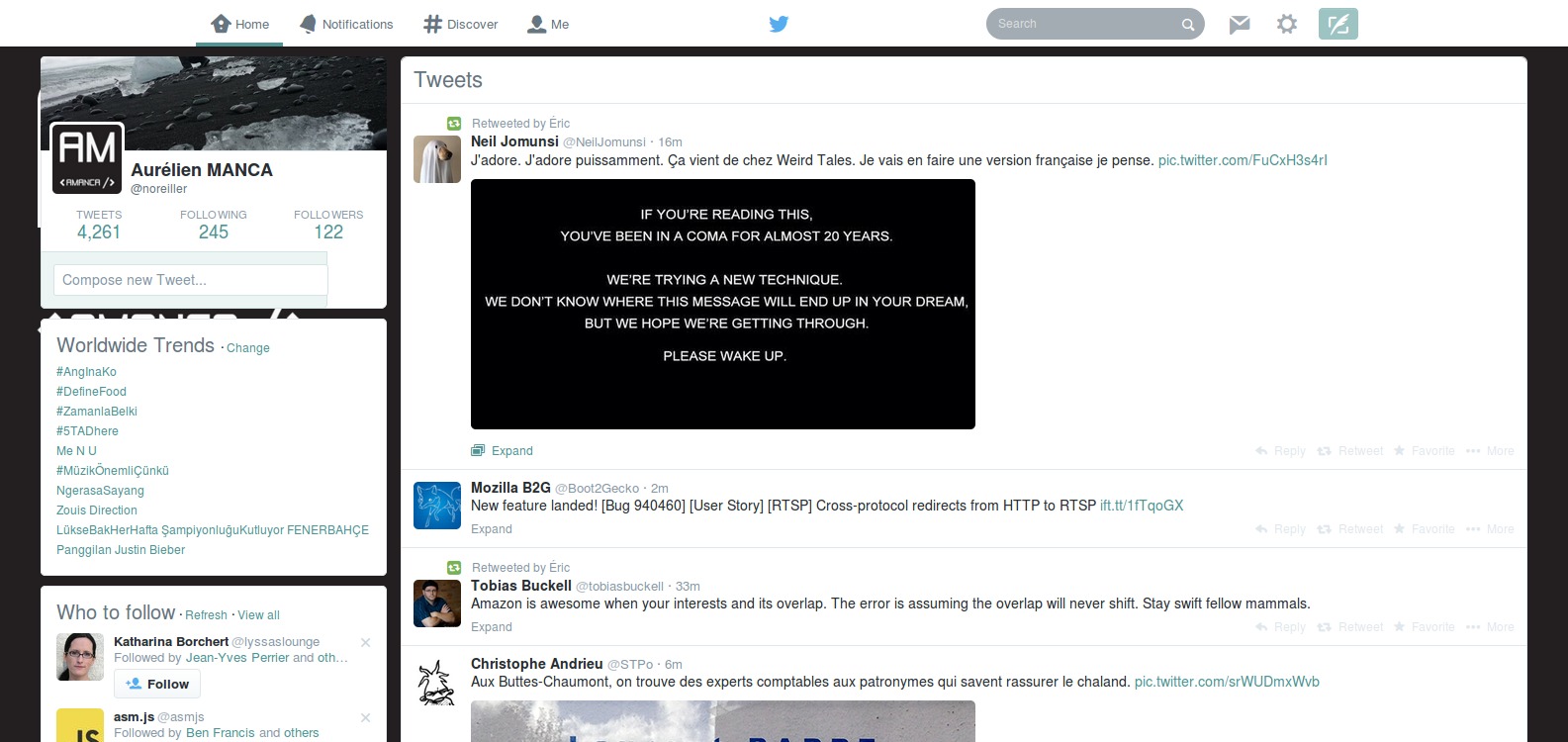
Task: Open the #ZamanlaBelki trend
Action: pyautogui.click(x=97, y=412)
